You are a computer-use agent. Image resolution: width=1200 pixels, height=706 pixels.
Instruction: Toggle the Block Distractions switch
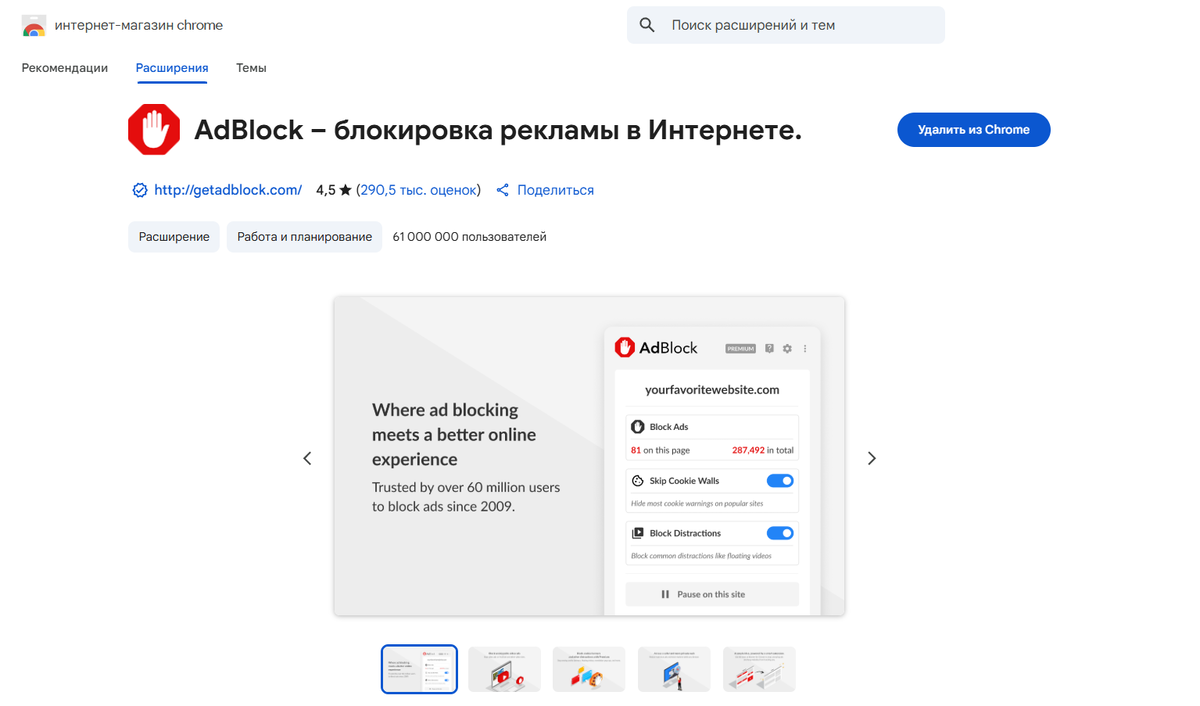point(780,533)
